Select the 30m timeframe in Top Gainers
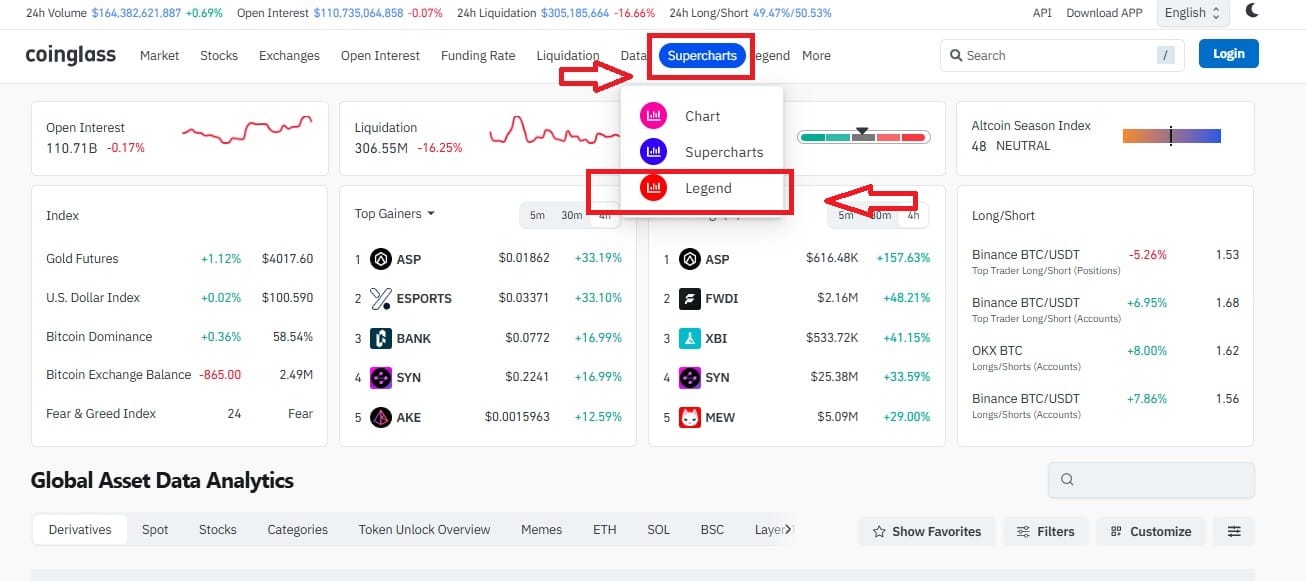 571,215
